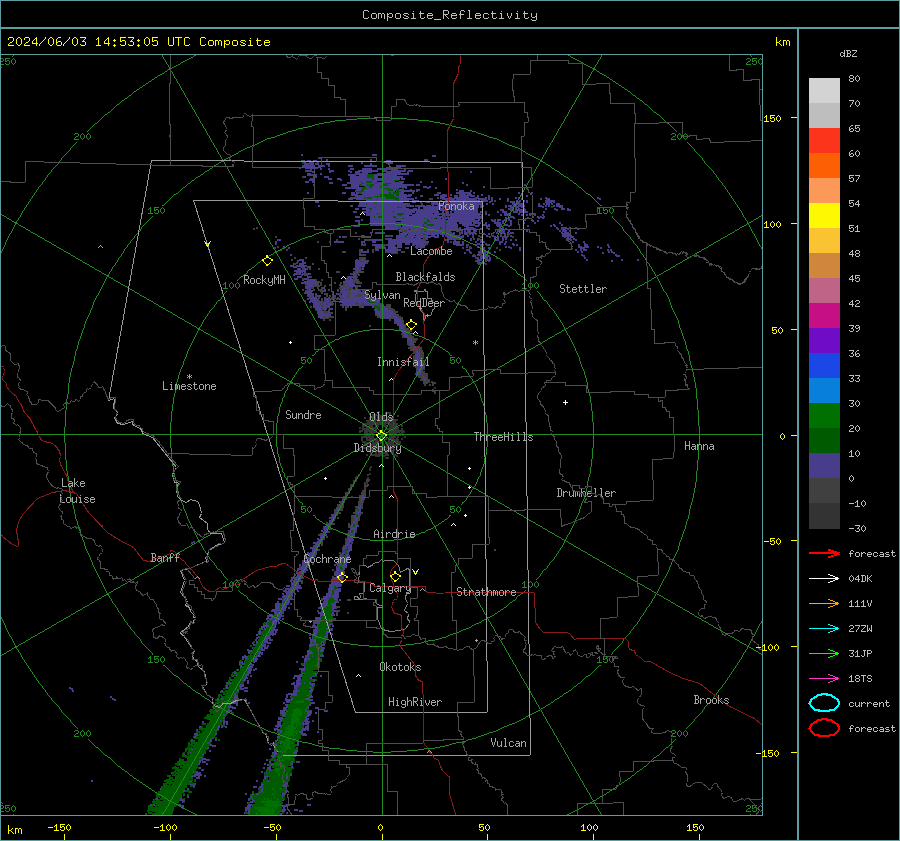
Task: Select the Stettler label
Action: tap(583, 289)
